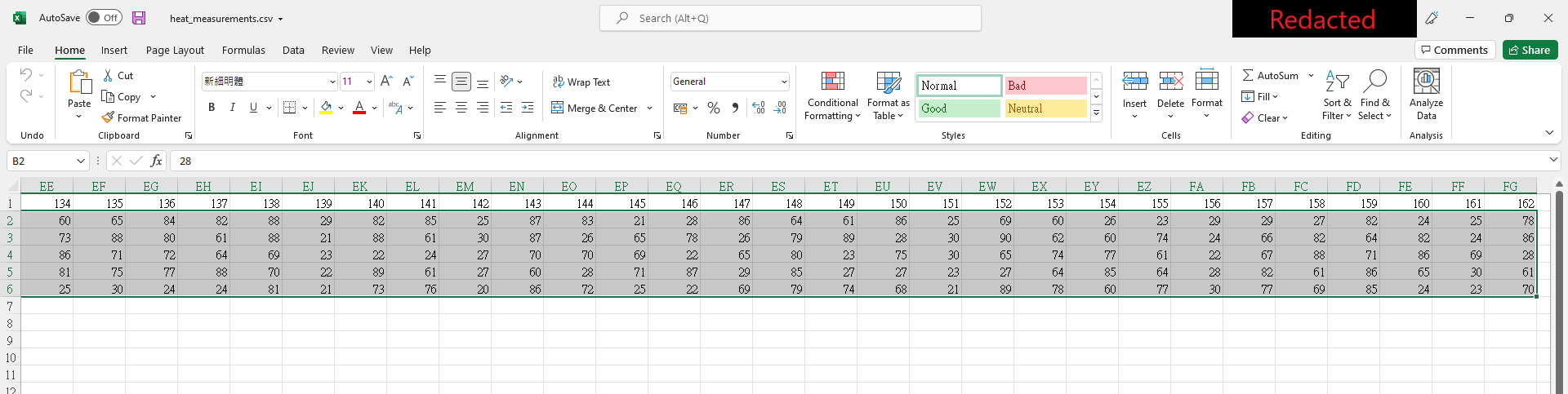
Task: Click Increase Decimal icon
Action: point(759,107)
